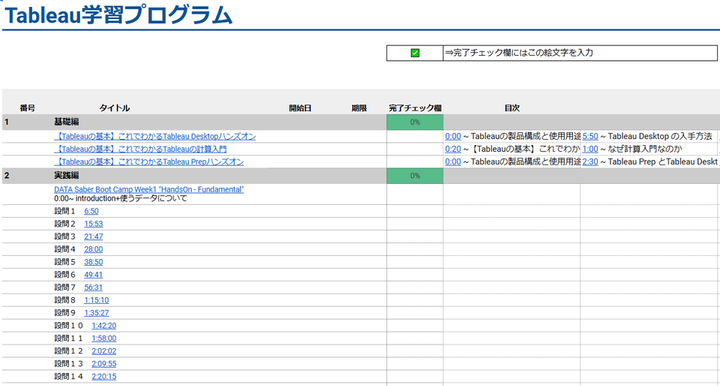This screenshot has width=720, height=386.
Task: Click completion check cell for 設問5 row
Action: (x=415, y=262)
